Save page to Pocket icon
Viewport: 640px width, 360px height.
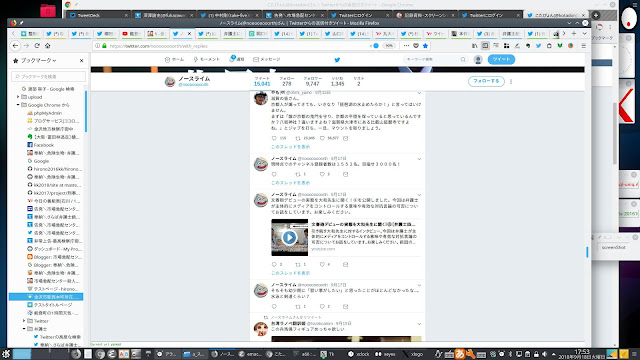[x=416, y=46]
